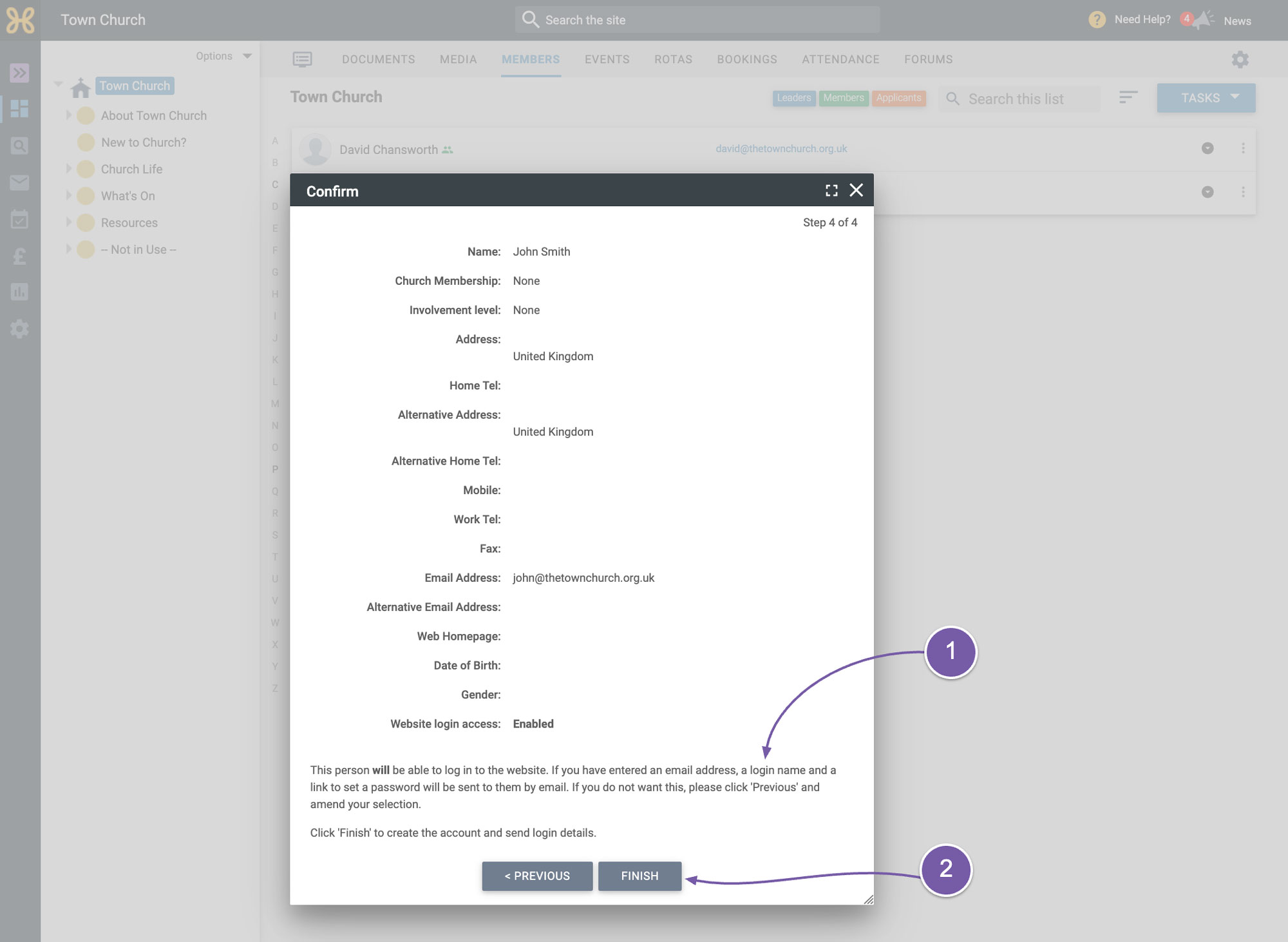The height and width of the screenshot is (942, 1288).
Task: Open three-dot menu on second member row
Action: pyautogui.click(x=1243, y=192)
